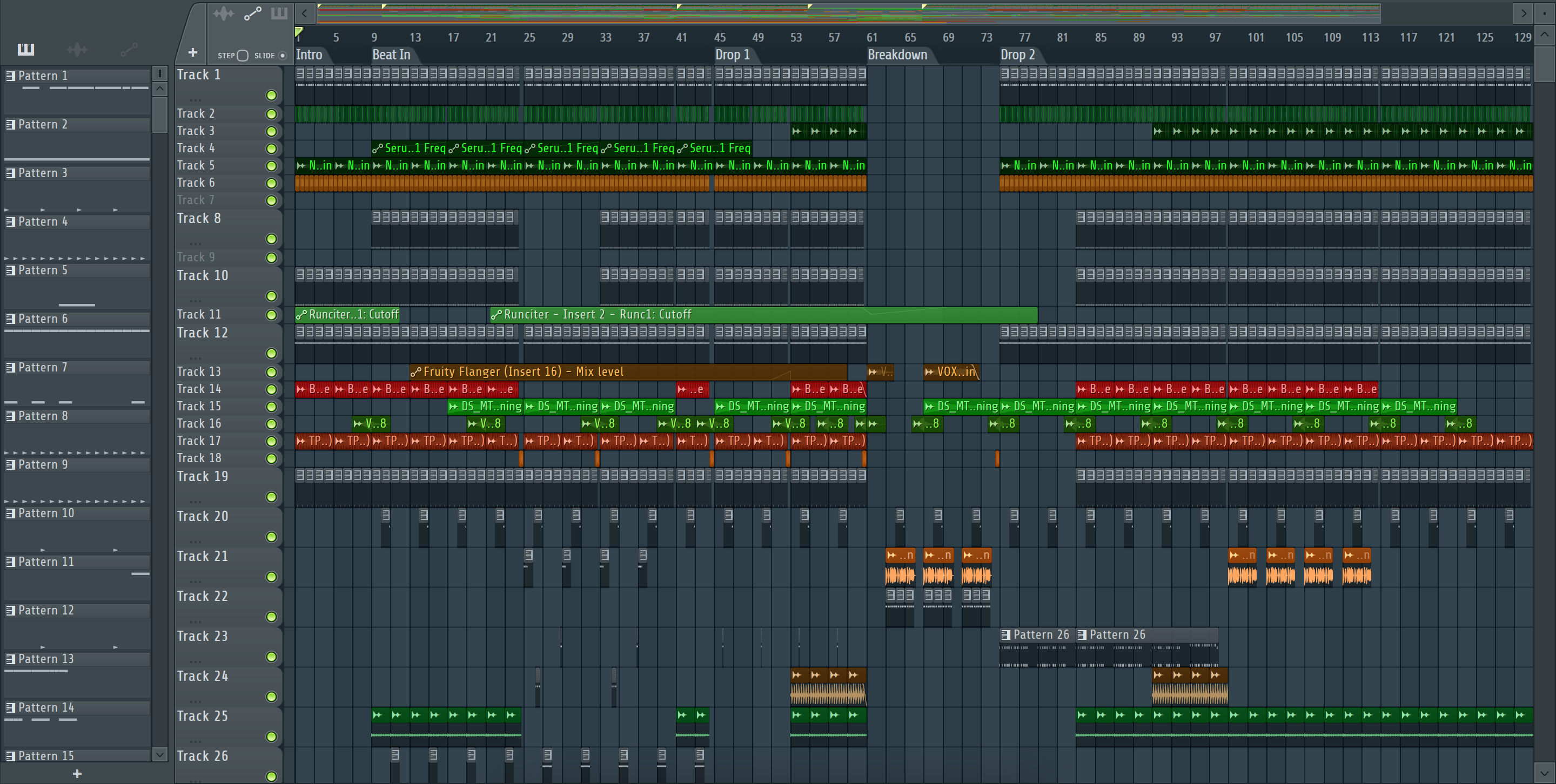Mute Track 14 with its green LED

tap(271, 390)
